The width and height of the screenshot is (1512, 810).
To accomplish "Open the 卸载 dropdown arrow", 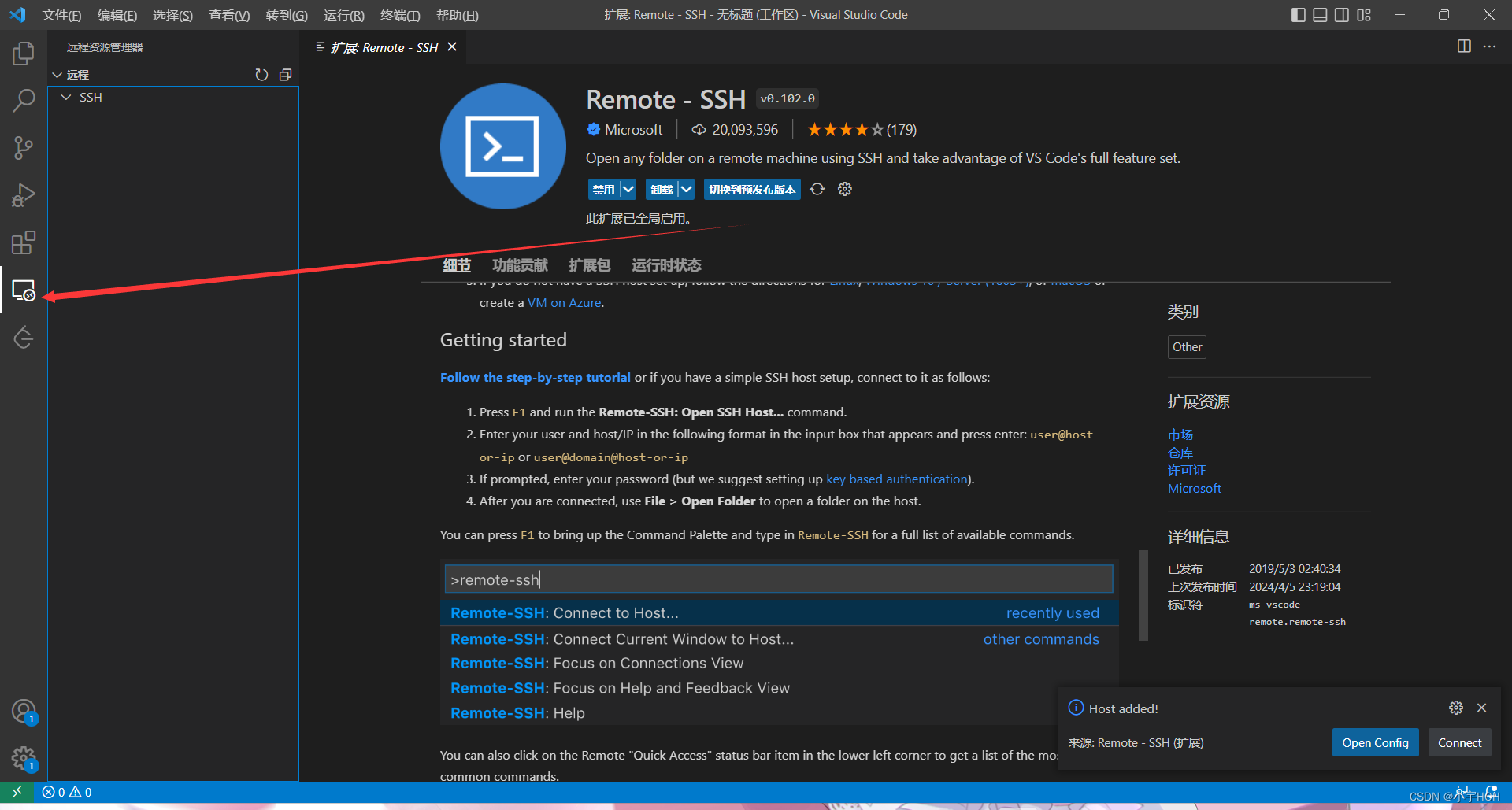I will click(686, 189).
